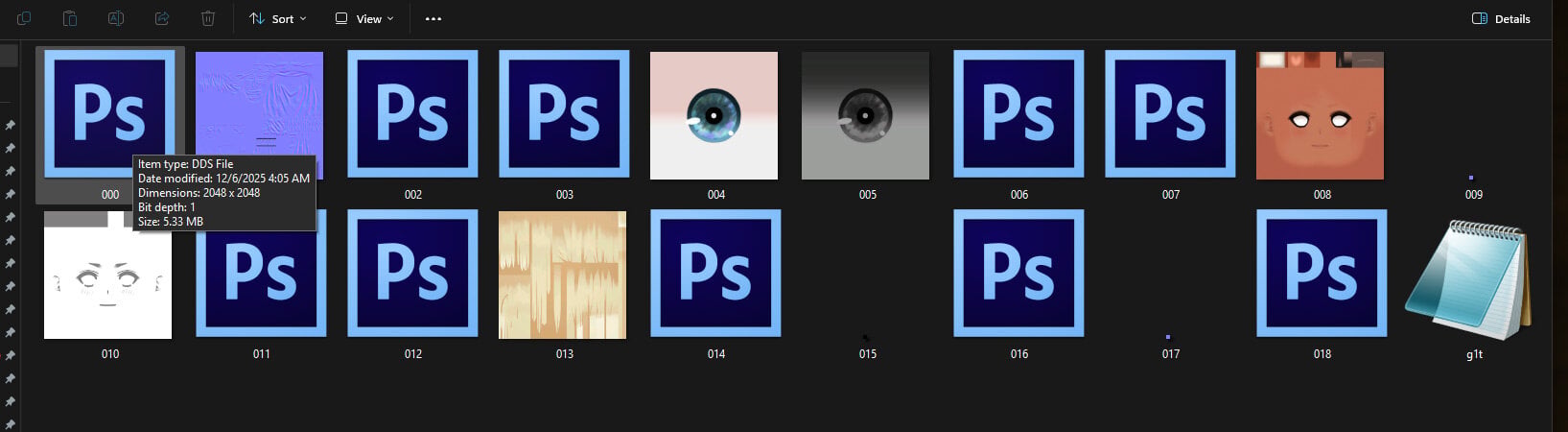Open the View dropdown menu
Image resolution: width=1568 pixels, height=432 pixels.
pos(364,18)
